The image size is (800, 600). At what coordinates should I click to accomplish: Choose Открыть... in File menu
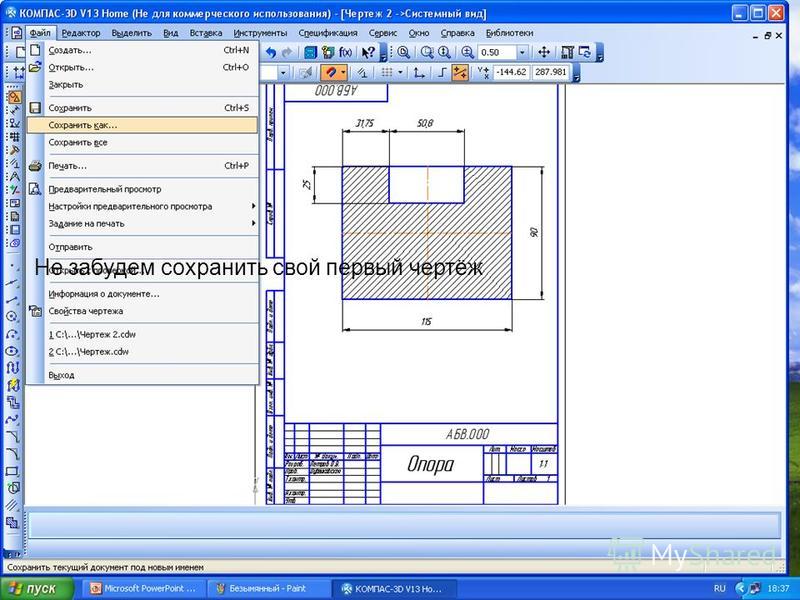tap(141, 67)
